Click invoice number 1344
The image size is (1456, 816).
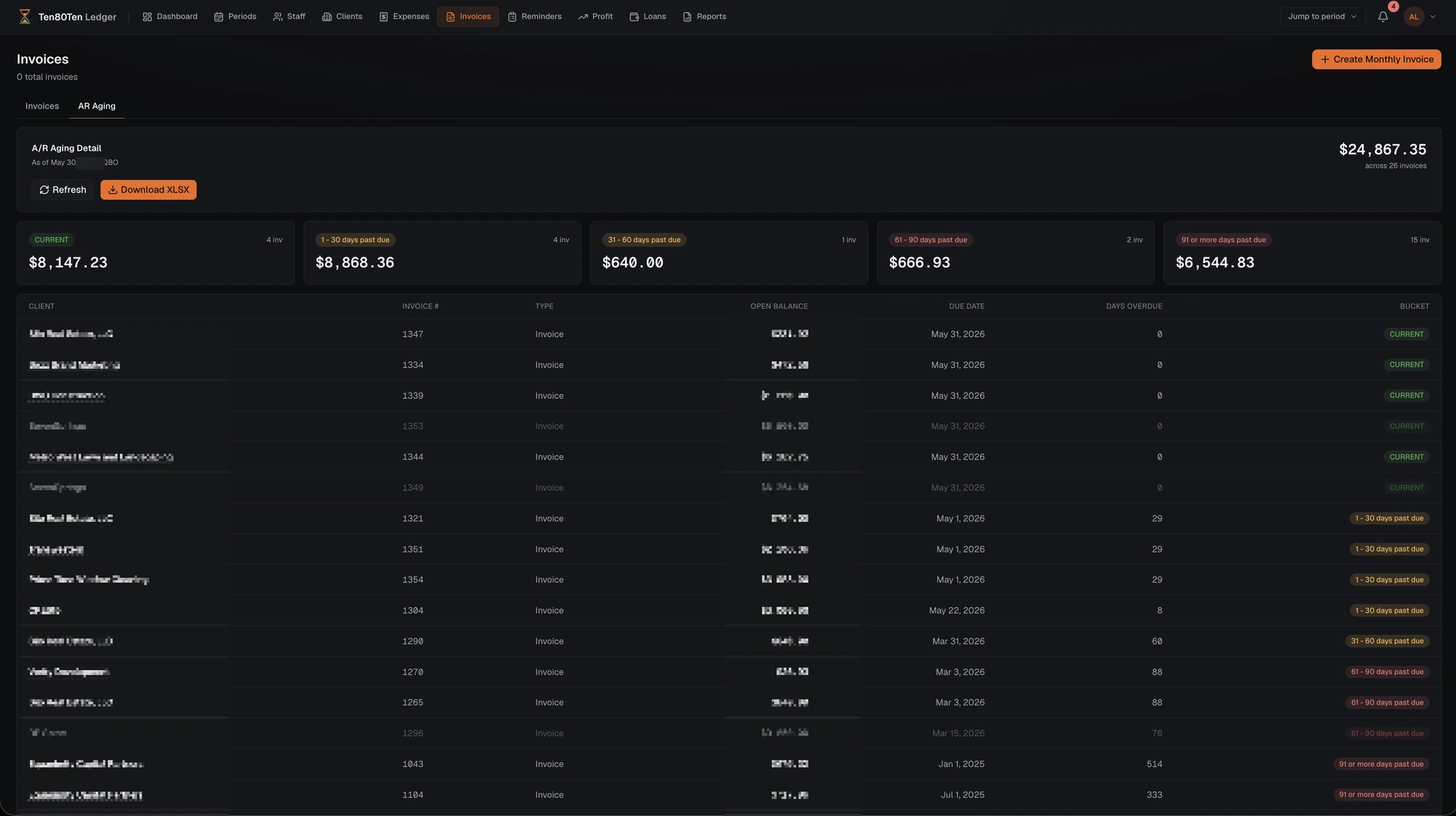[412, 457]
